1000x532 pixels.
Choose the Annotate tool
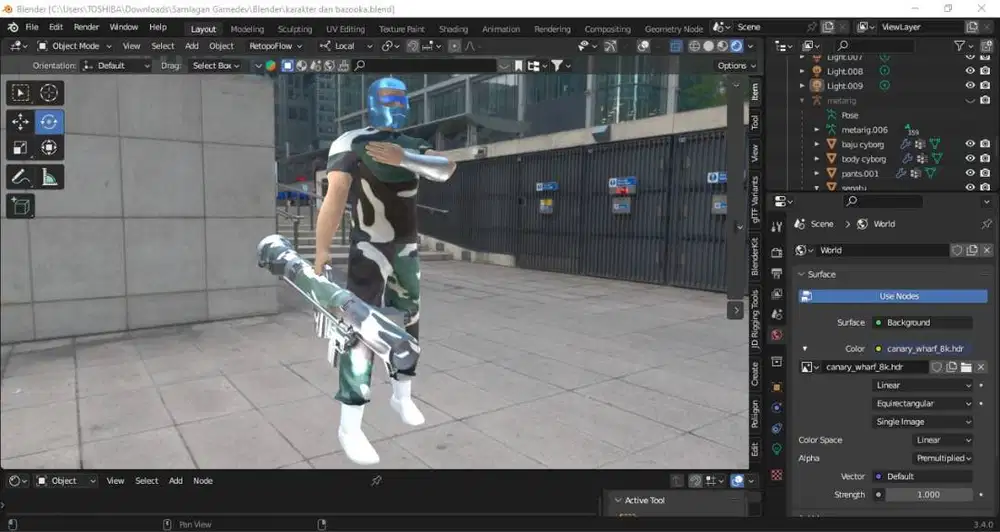(x=20, y=177)
